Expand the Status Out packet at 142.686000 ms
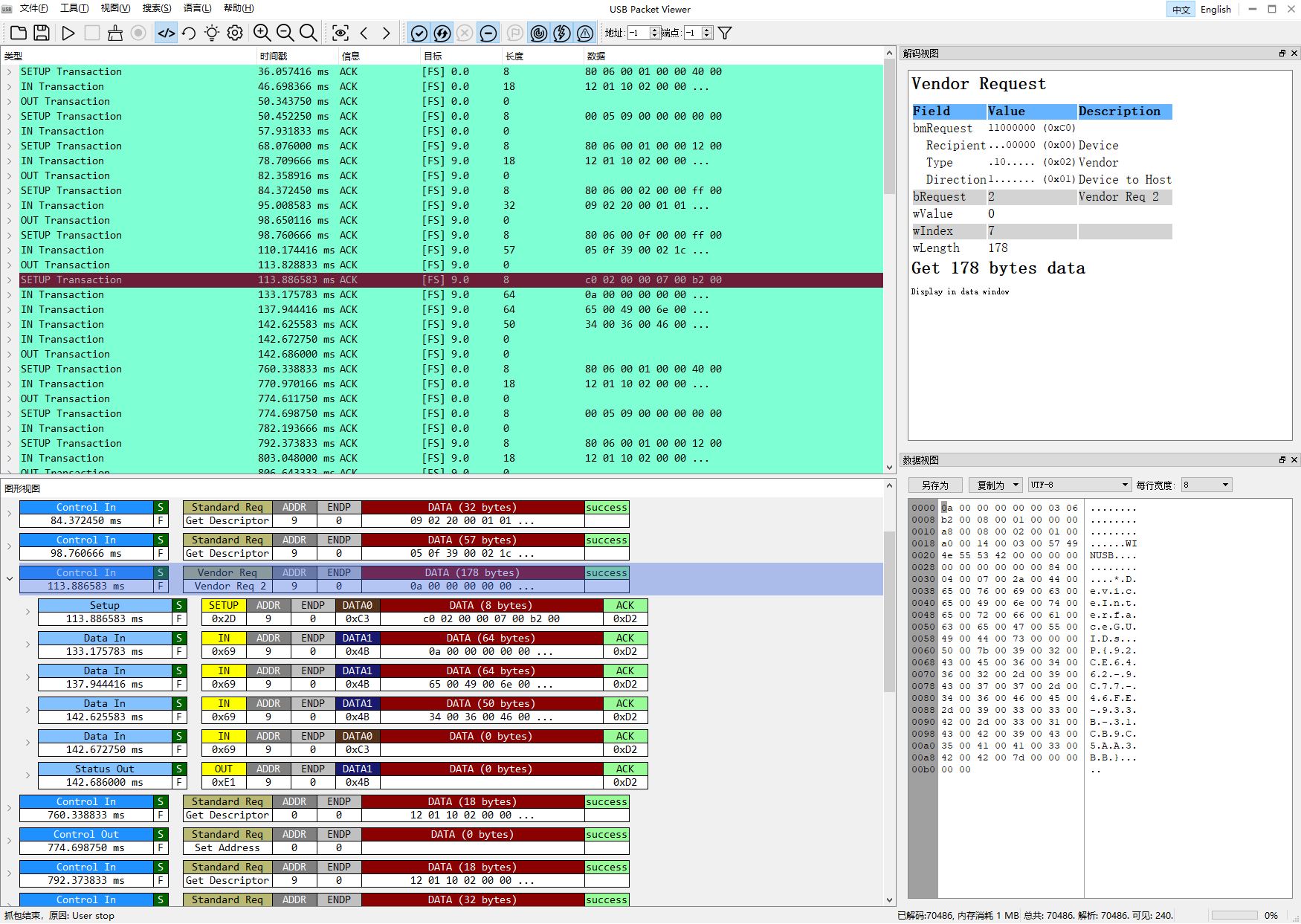This screenshot has height=924, width=1301. [28, 775]
